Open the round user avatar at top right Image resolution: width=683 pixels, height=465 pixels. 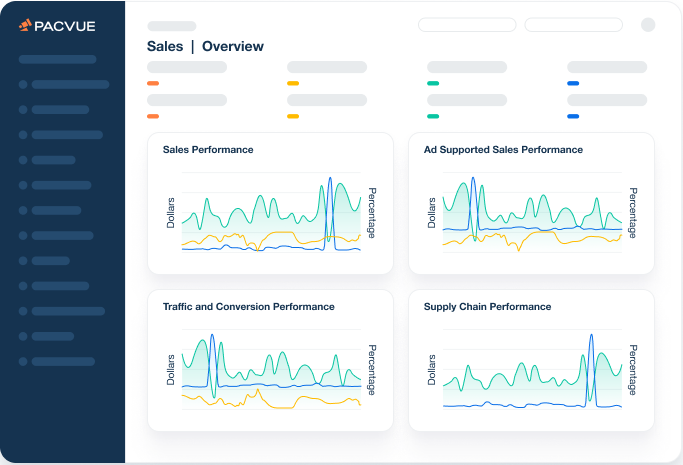(x=648, y=25)
